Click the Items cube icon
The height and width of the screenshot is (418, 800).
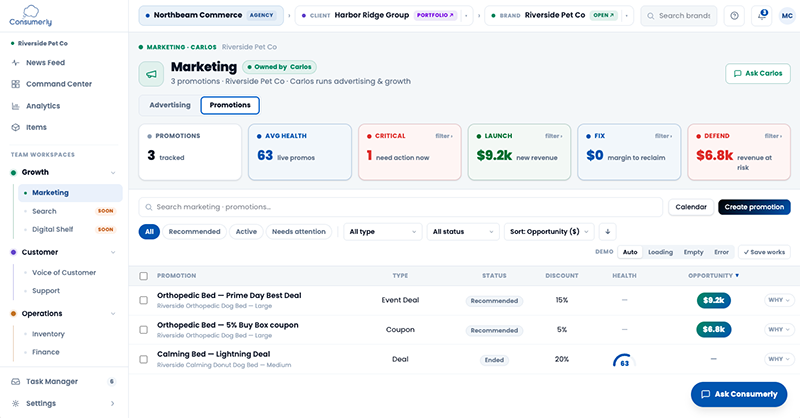tap(15, 128)
